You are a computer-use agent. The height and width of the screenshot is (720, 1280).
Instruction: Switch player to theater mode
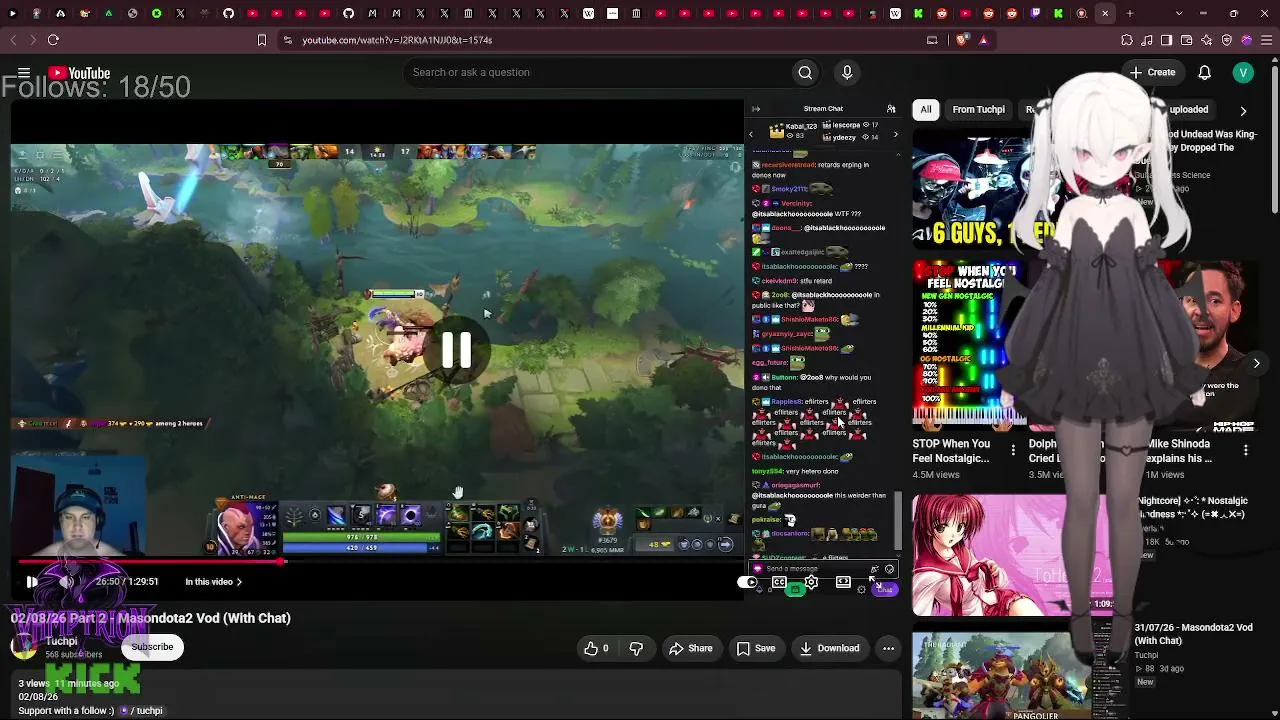point(843,582)
